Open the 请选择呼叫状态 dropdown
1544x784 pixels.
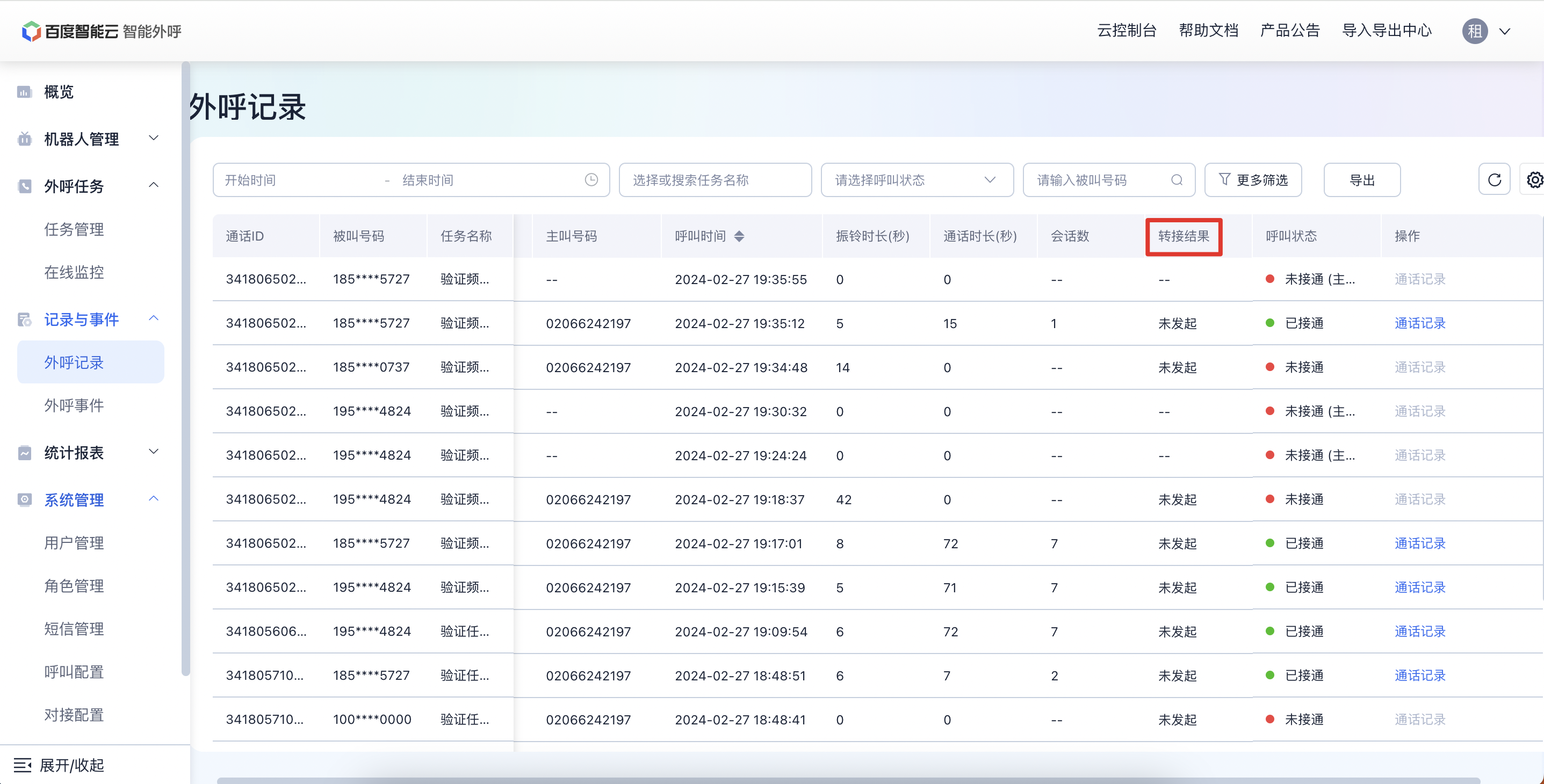[917, 180]
